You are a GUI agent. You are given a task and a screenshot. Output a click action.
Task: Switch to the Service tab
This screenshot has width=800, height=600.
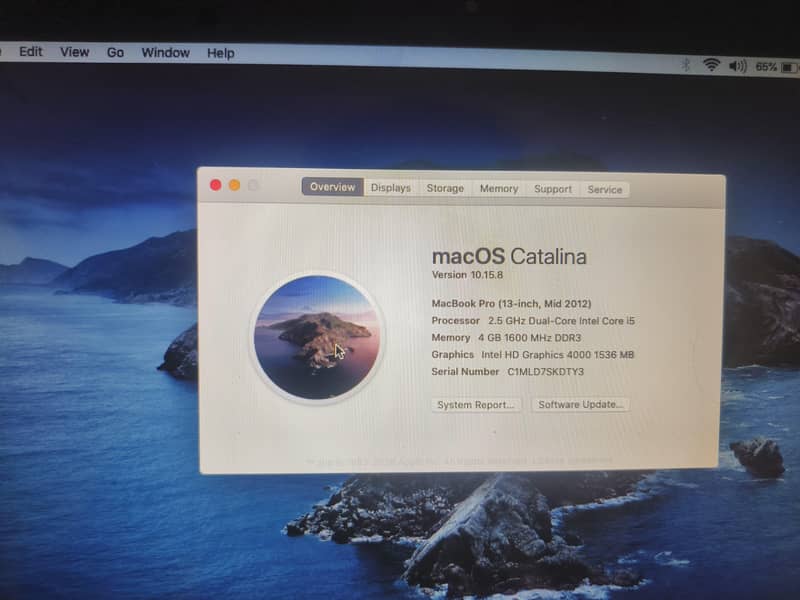605,190
